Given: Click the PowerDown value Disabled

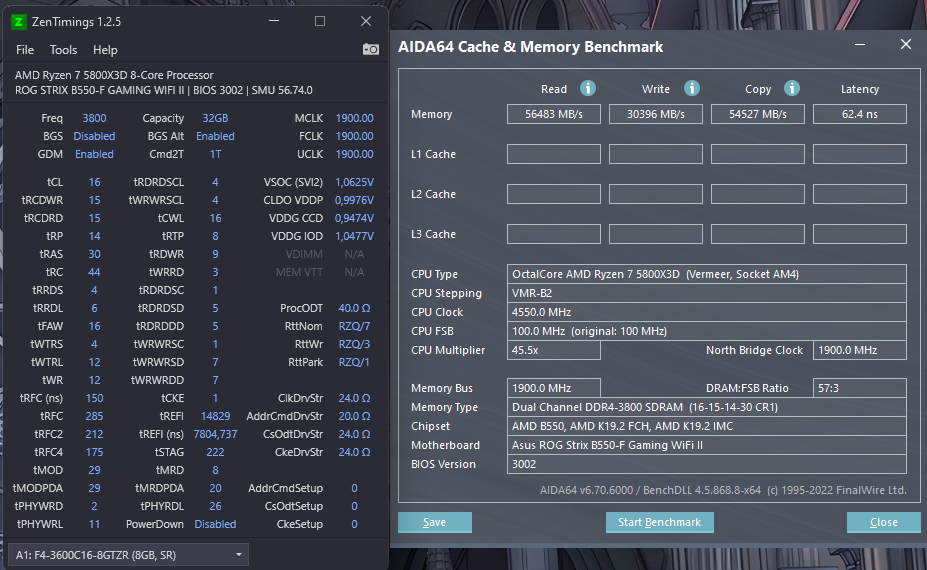Looking at the screenshot, I should pyautogui.click(x=215, y=524).
